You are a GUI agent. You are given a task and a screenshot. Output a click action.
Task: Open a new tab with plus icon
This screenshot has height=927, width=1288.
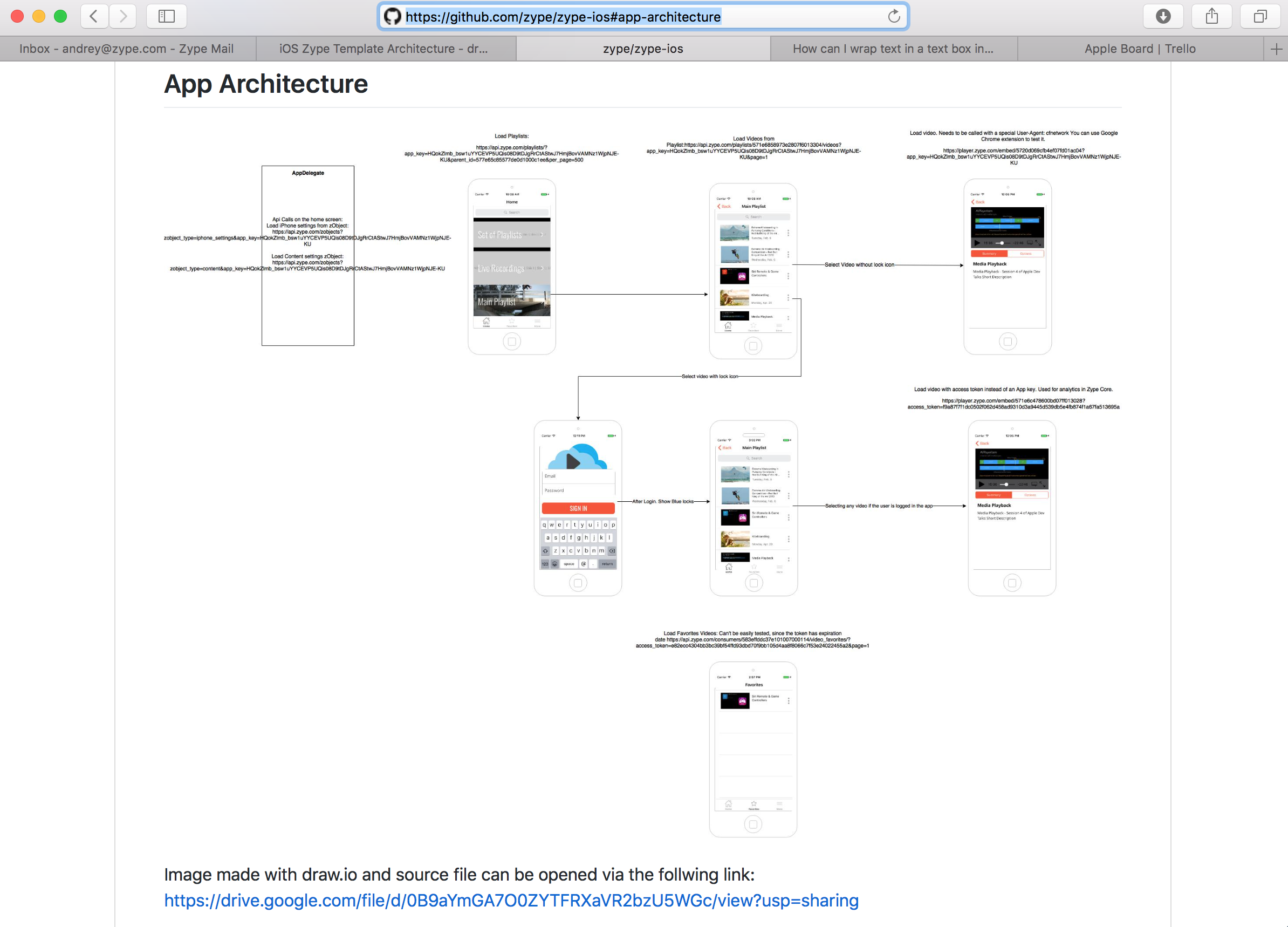coord(1276,49)
